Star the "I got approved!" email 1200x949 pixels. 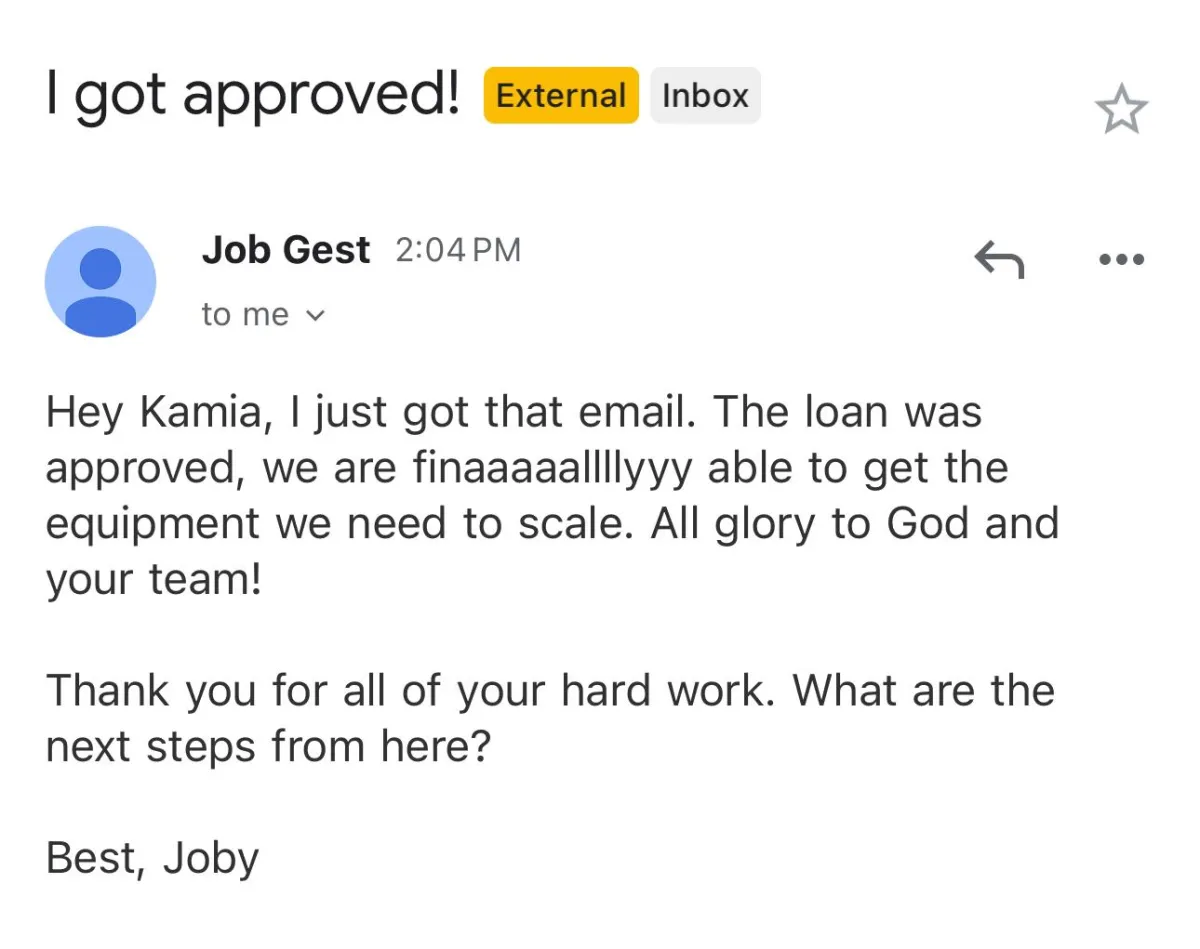coord(1121,110)
